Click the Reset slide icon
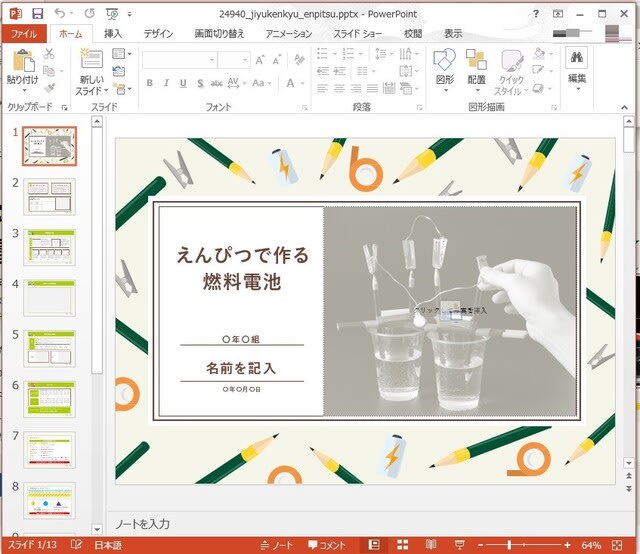The width and height of the screenshot is (640, 554). click(x=119, y=71)
